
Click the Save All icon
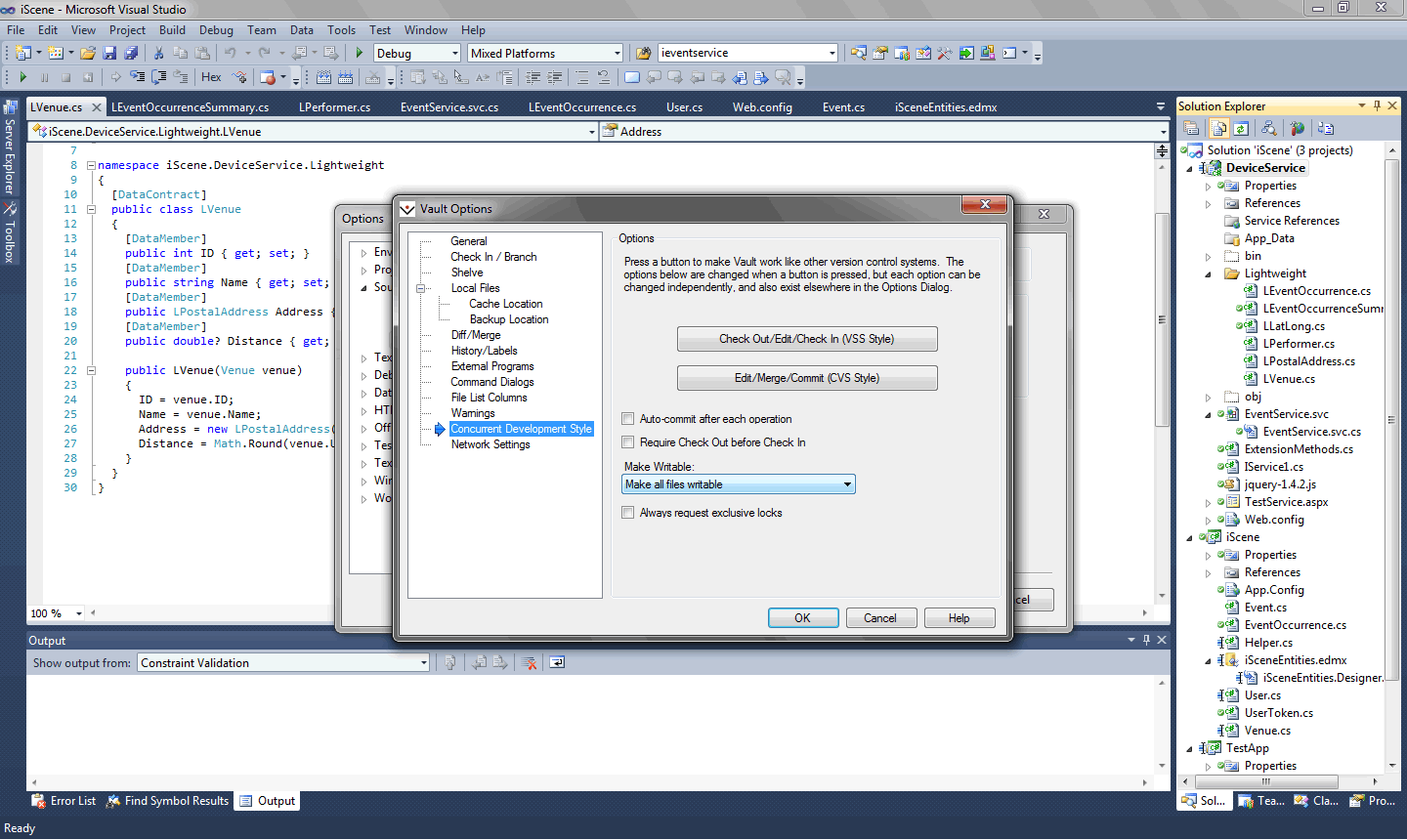[x=131, y=53]
